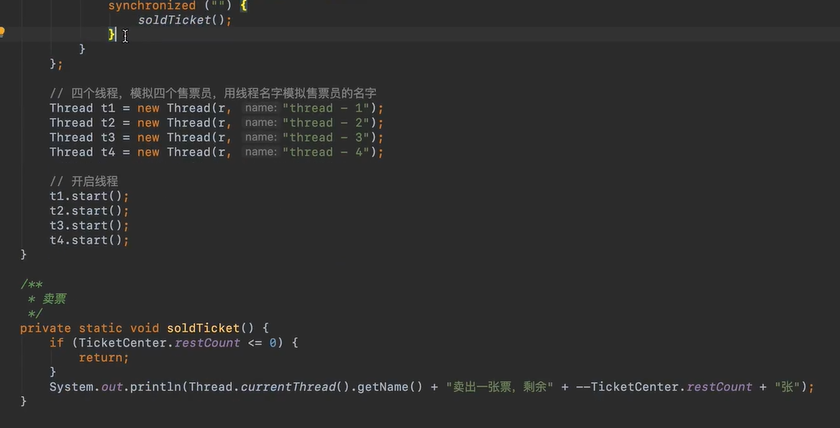The image size is (840, 428).
Task: Click the yellow intention lightbulb icon
Action: coord(3,32)
